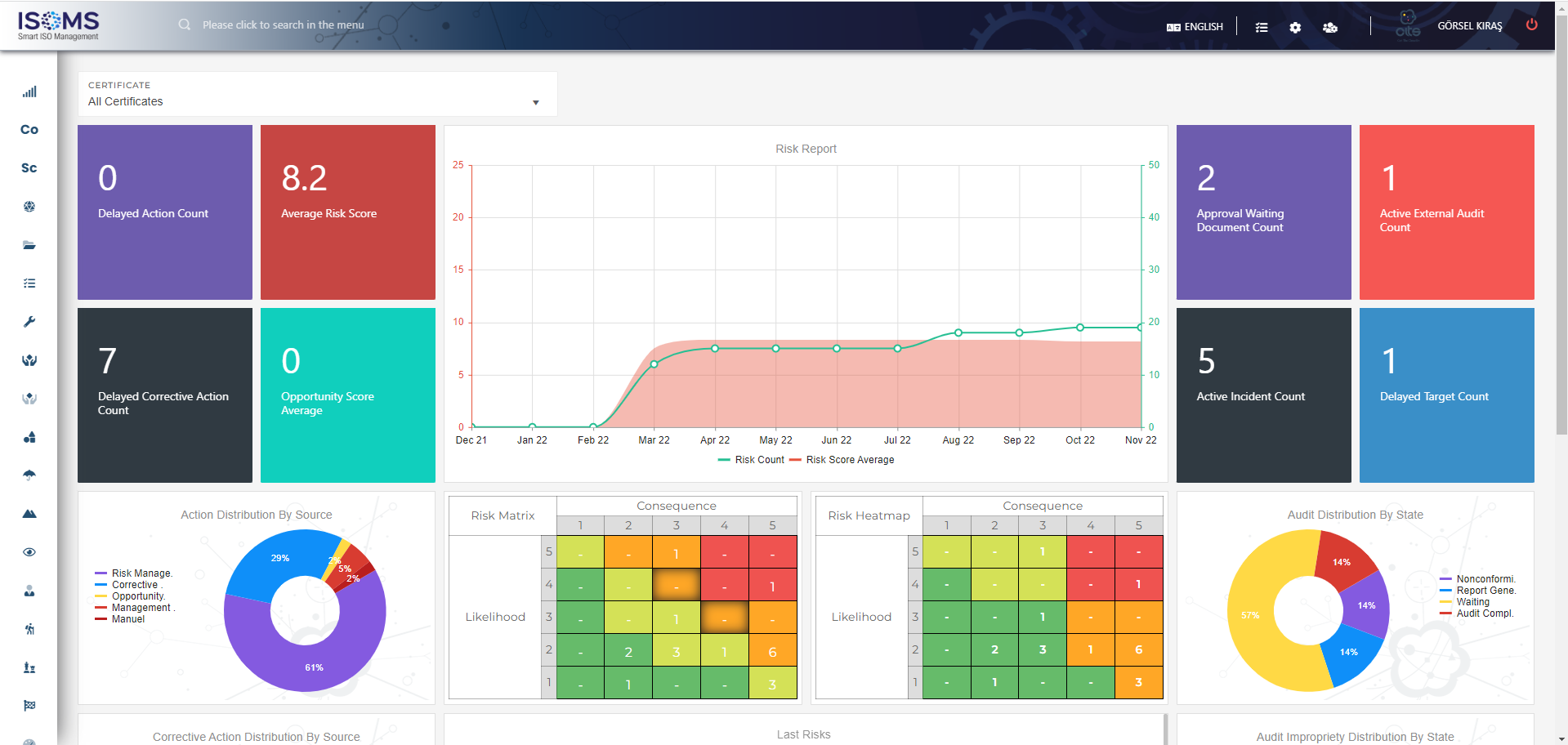Select the wrench tool icon in sidebar

(29, 321)
